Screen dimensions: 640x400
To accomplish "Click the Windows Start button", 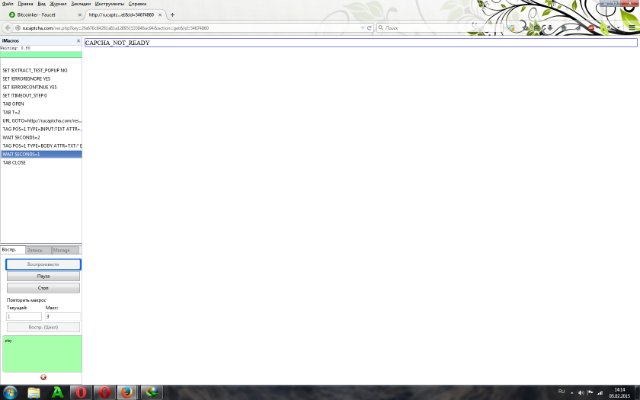I will (10, 391).
